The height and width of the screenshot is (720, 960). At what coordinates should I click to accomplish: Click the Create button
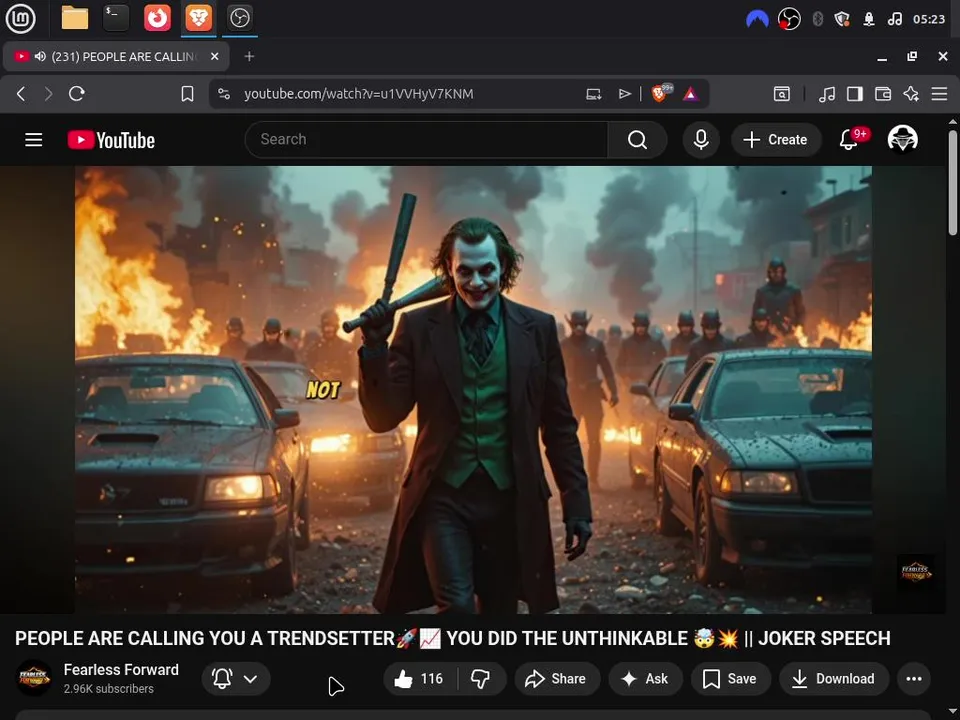[775, 140]
